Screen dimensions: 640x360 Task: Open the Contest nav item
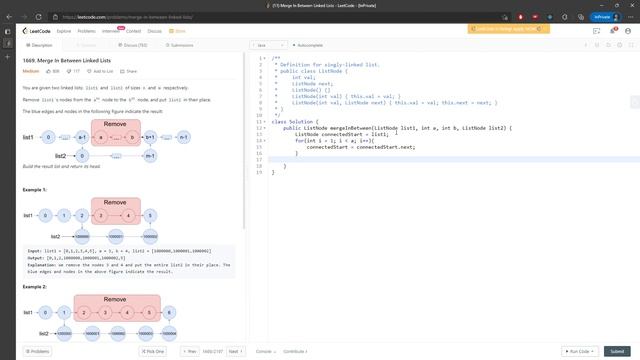point(133,31)
